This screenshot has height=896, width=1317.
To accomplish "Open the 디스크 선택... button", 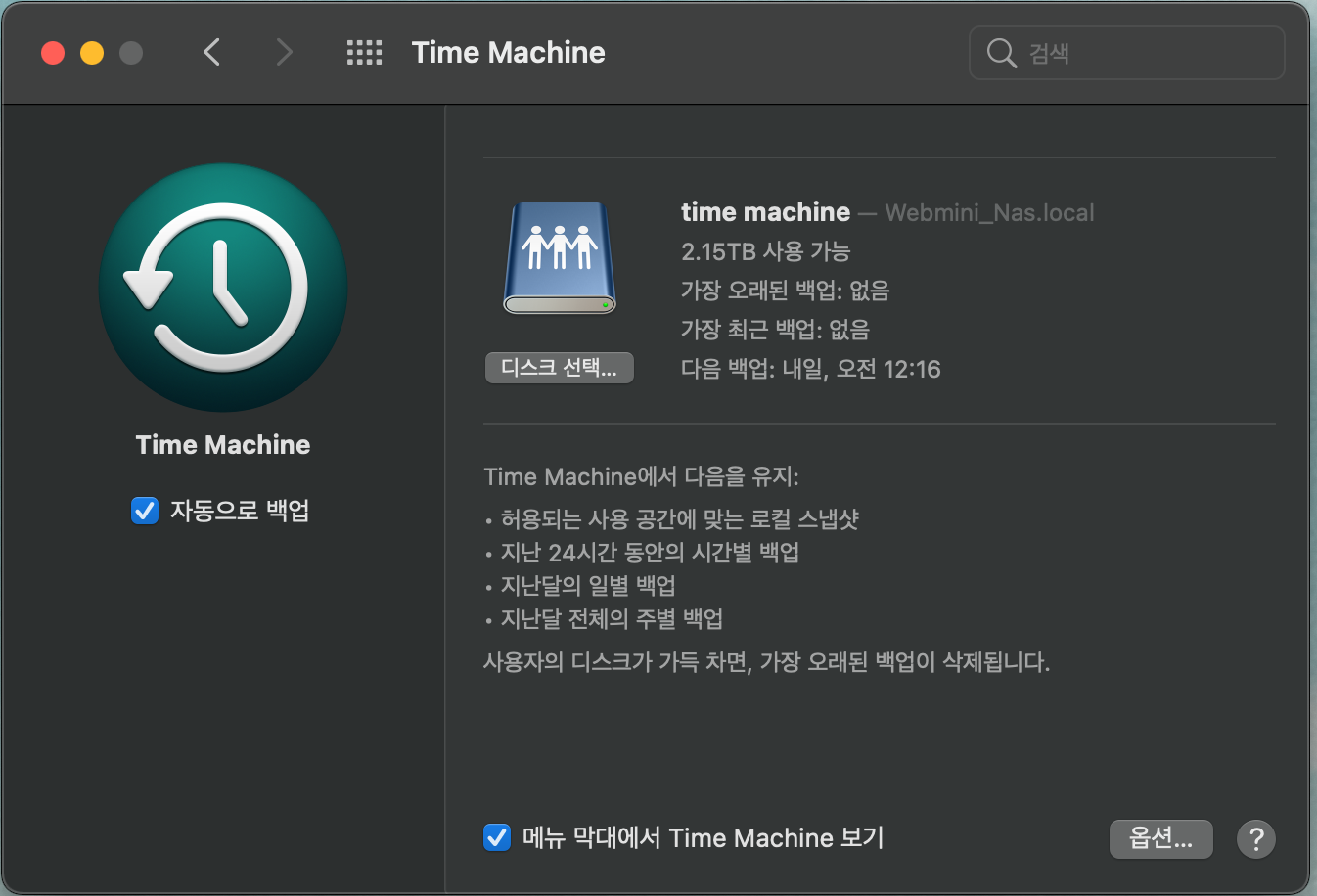I will click(x=560, y=368).
